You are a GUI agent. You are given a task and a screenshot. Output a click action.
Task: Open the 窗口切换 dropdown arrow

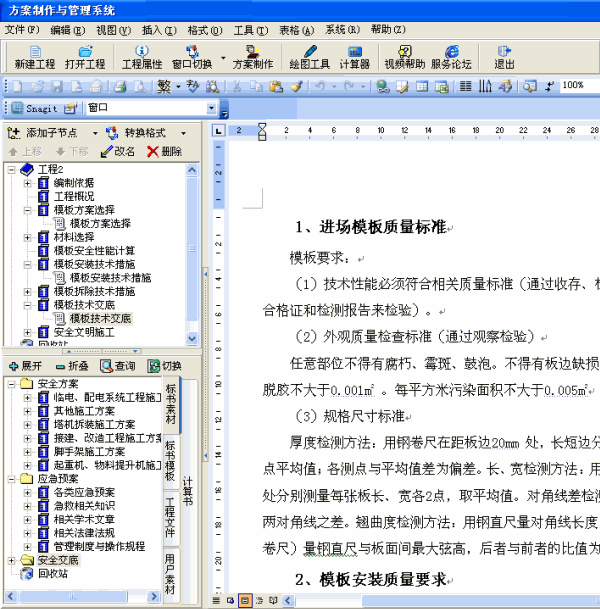223,58
